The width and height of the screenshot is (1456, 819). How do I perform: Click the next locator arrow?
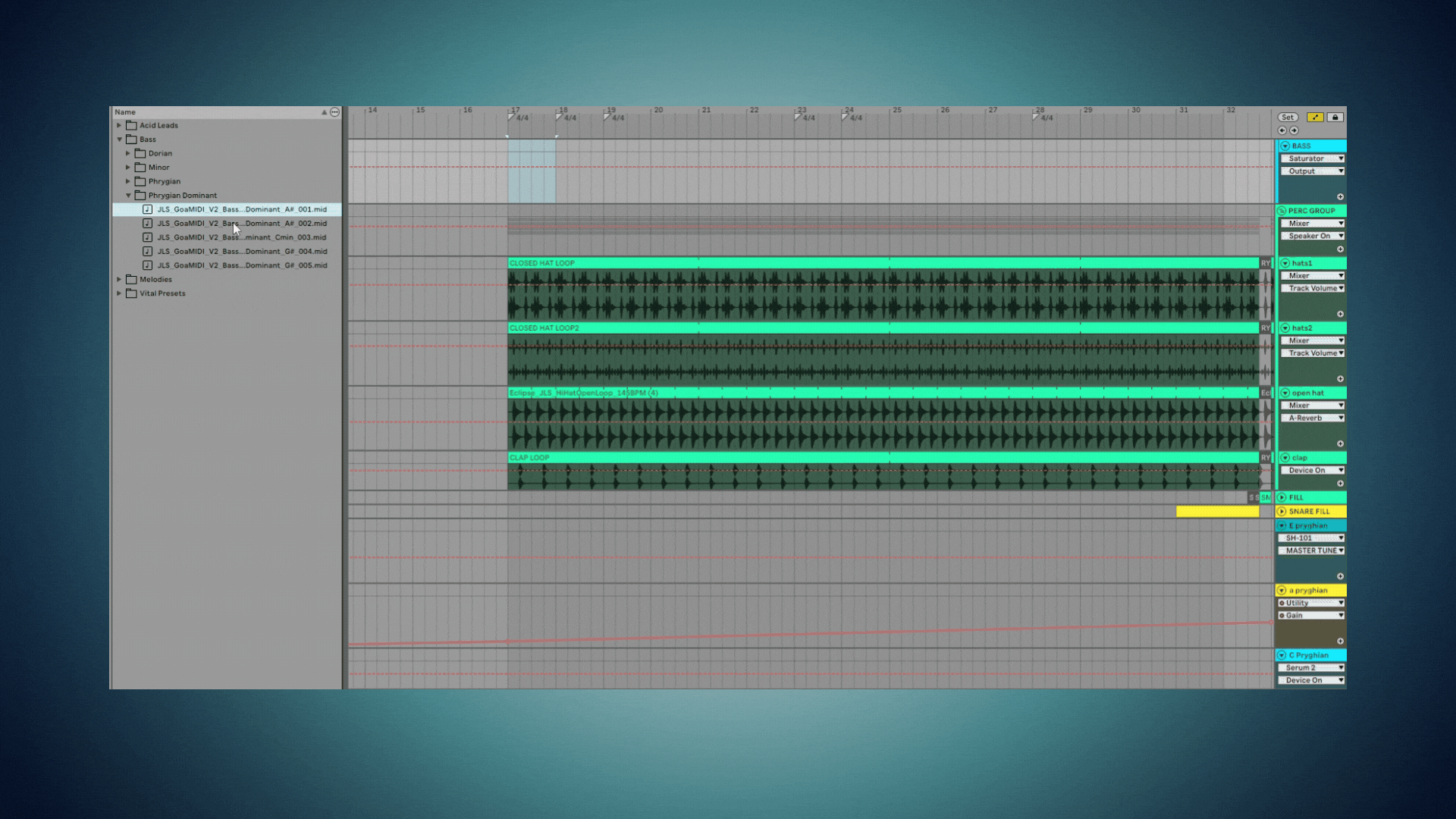[x=1294, y=130]
